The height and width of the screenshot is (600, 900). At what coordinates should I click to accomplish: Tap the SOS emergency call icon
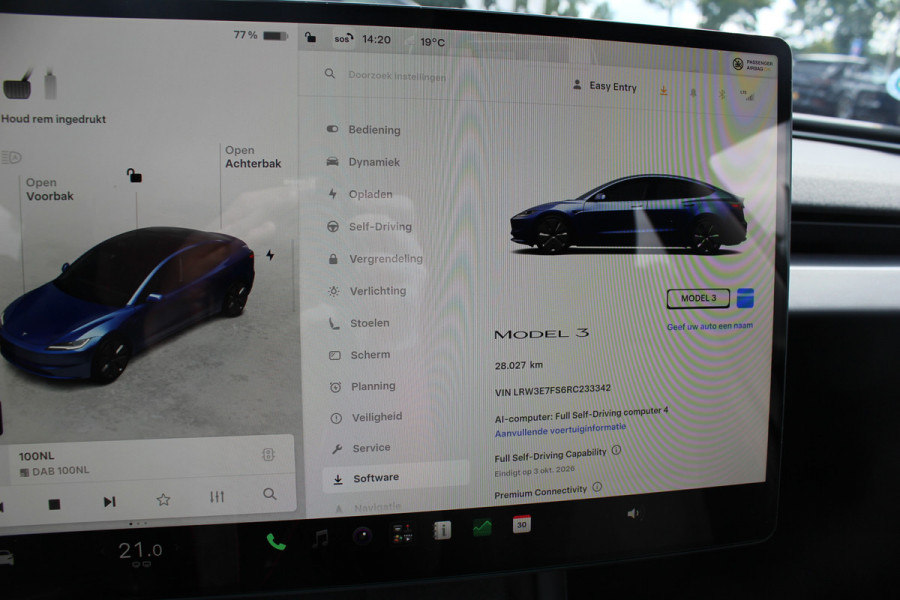click(x=343, y=38)
